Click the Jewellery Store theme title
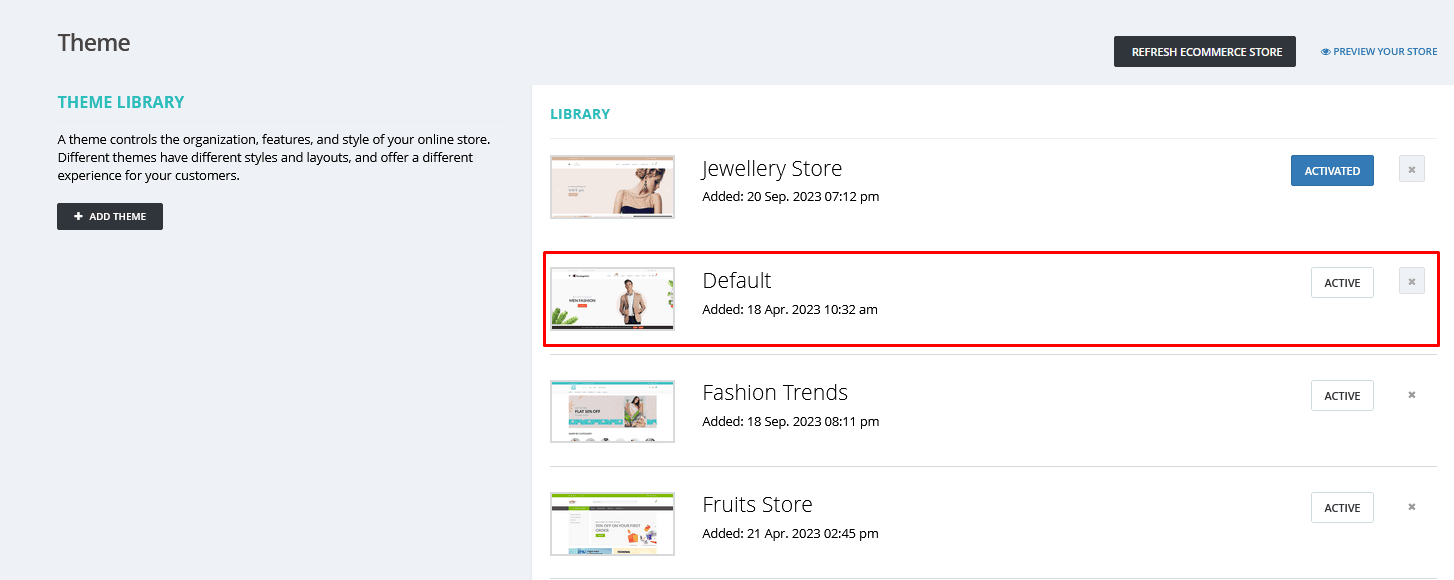 coord(771,168)
